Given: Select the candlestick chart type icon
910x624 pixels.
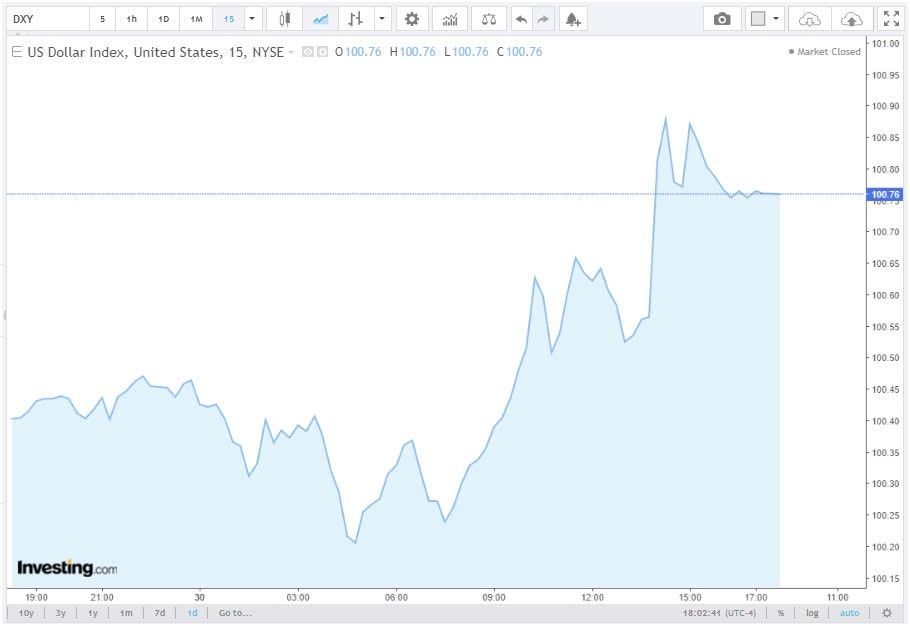Looking at the screenshot, I should 283,18.
